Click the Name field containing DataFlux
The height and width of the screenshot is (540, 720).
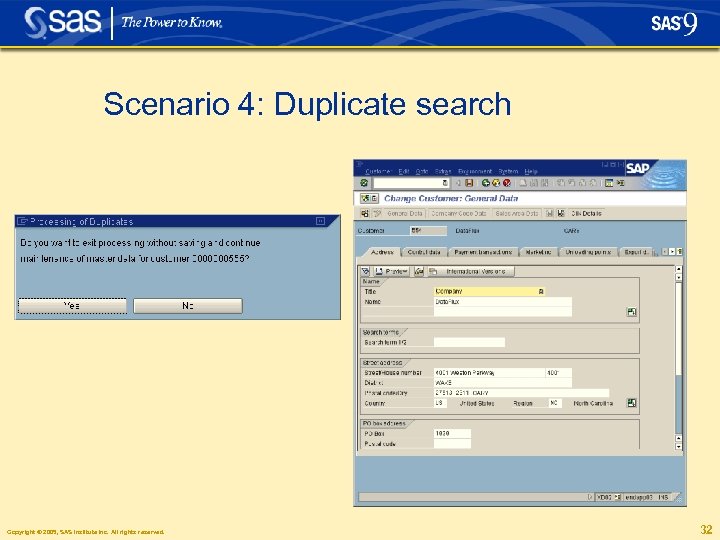click(x=503, y=302)
